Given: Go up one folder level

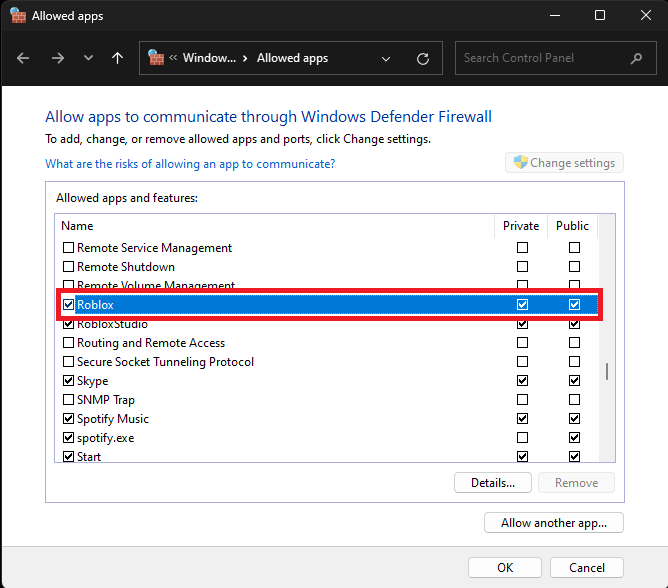Looking at the screenshot, I should coord(118,58).
